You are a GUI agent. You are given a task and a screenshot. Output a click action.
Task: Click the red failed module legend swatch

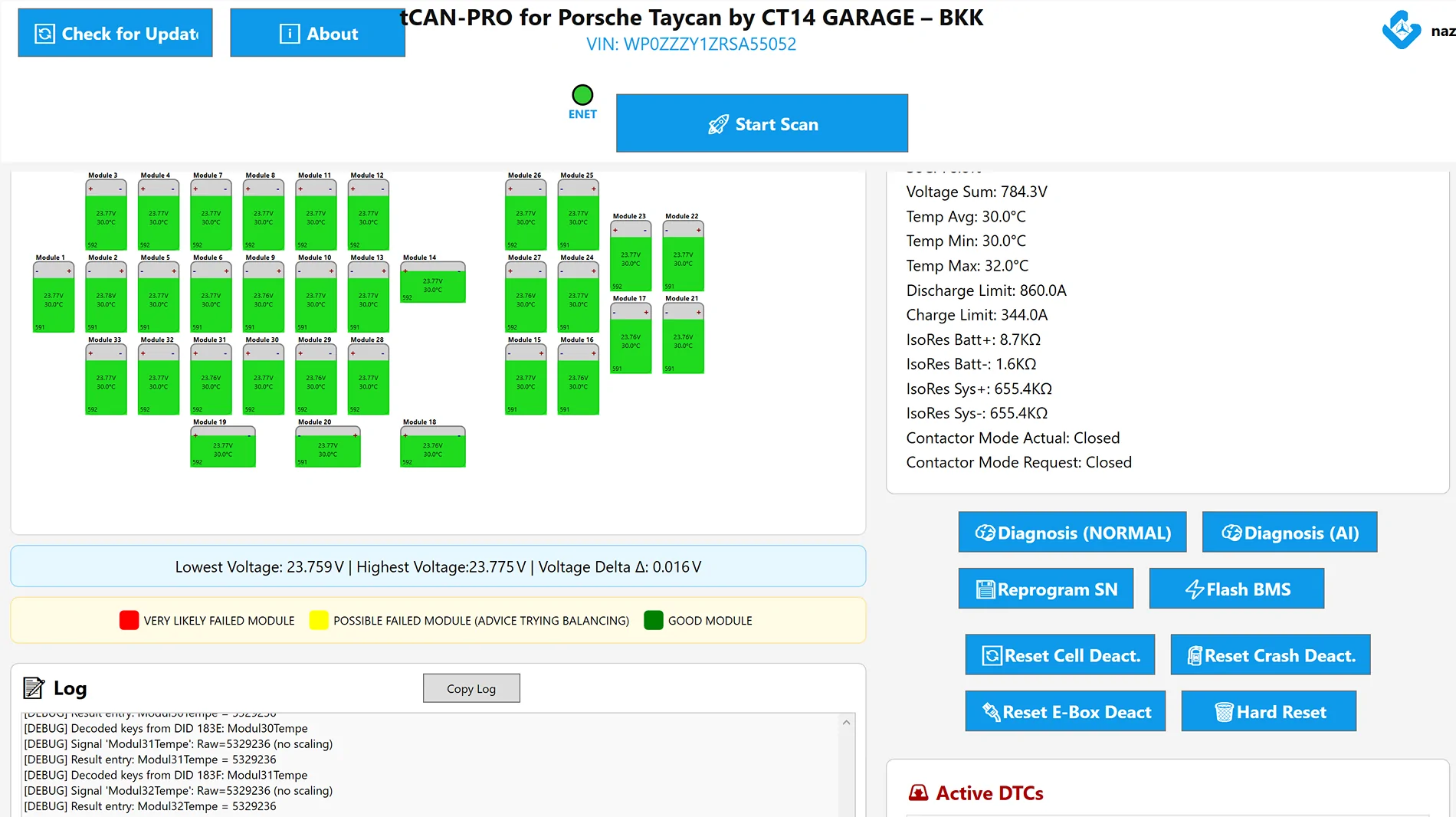(129, 620)
